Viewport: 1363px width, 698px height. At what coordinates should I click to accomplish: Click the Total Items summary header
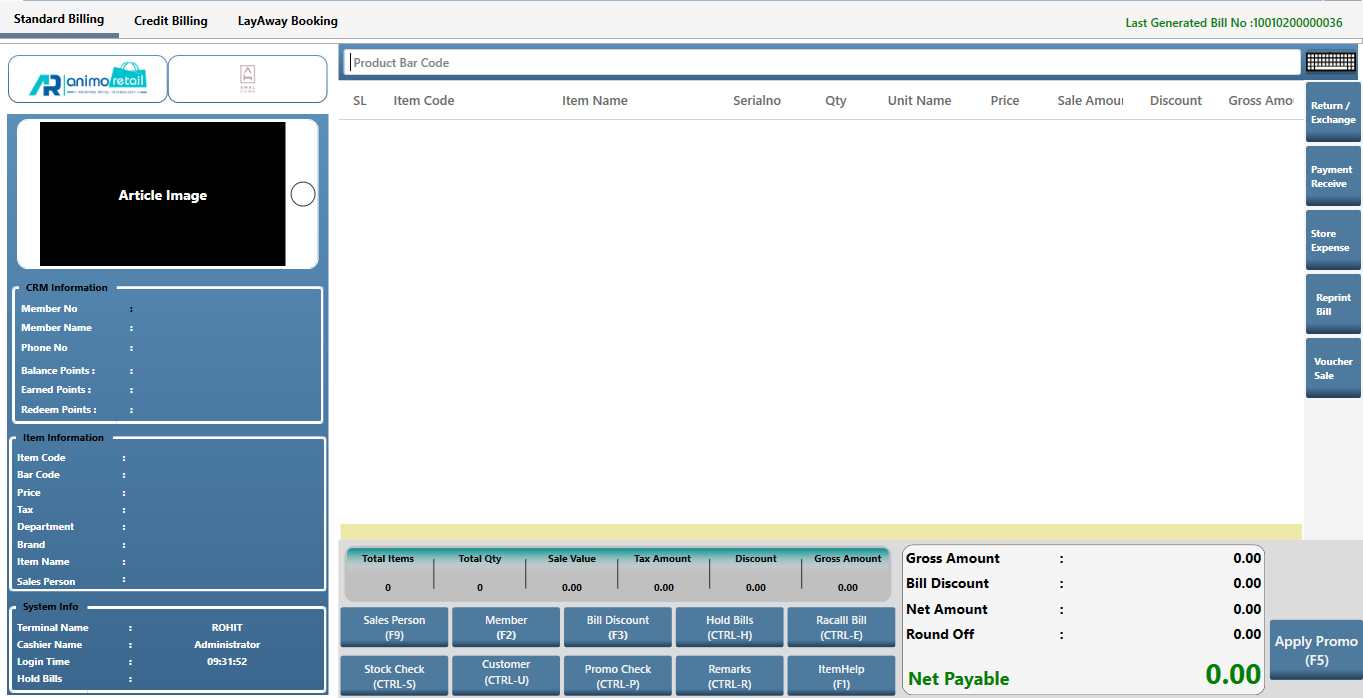(388, 559)
